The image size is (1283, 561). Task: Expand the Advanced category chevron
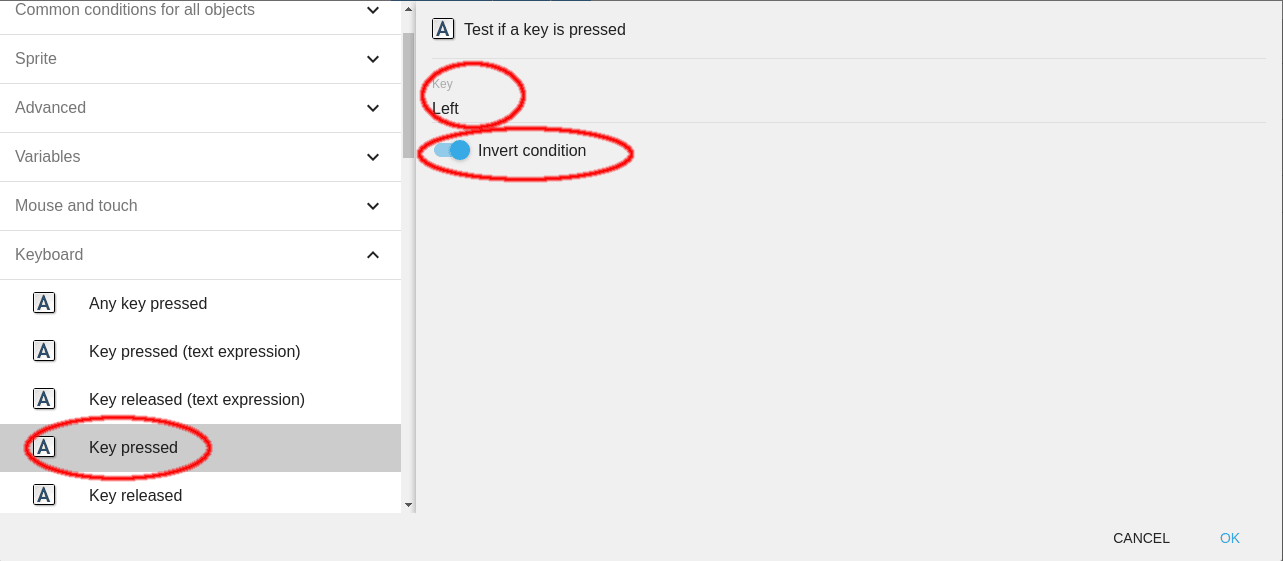(373, 108)
